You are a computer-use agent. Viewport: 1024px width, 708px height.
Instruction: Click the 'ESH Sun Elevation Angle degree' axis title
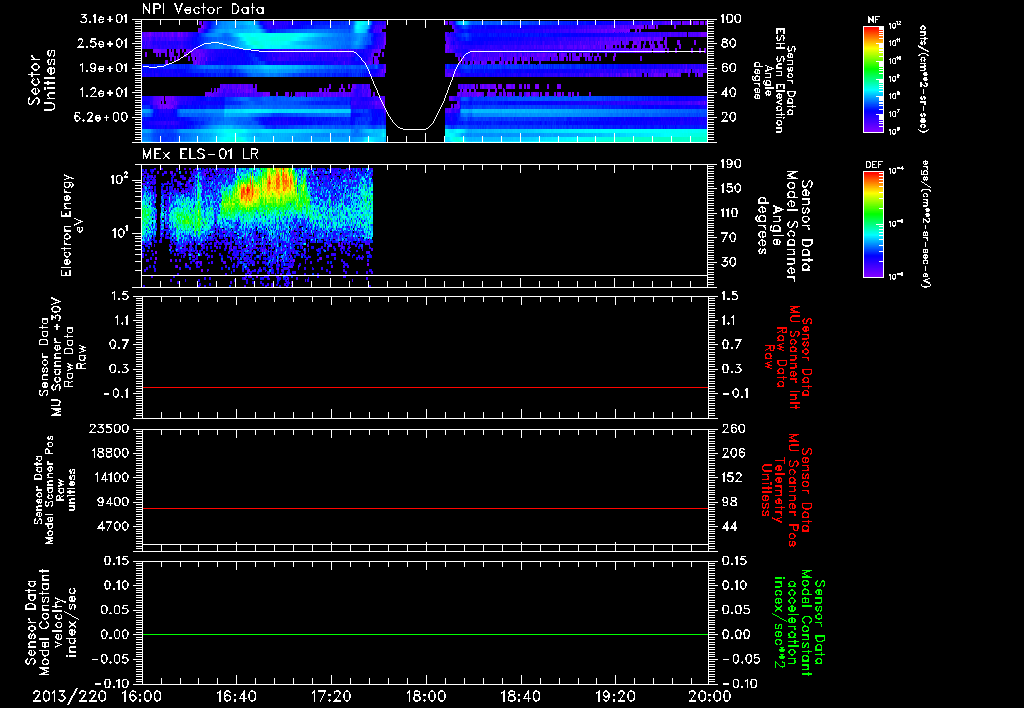click(775, 80)
